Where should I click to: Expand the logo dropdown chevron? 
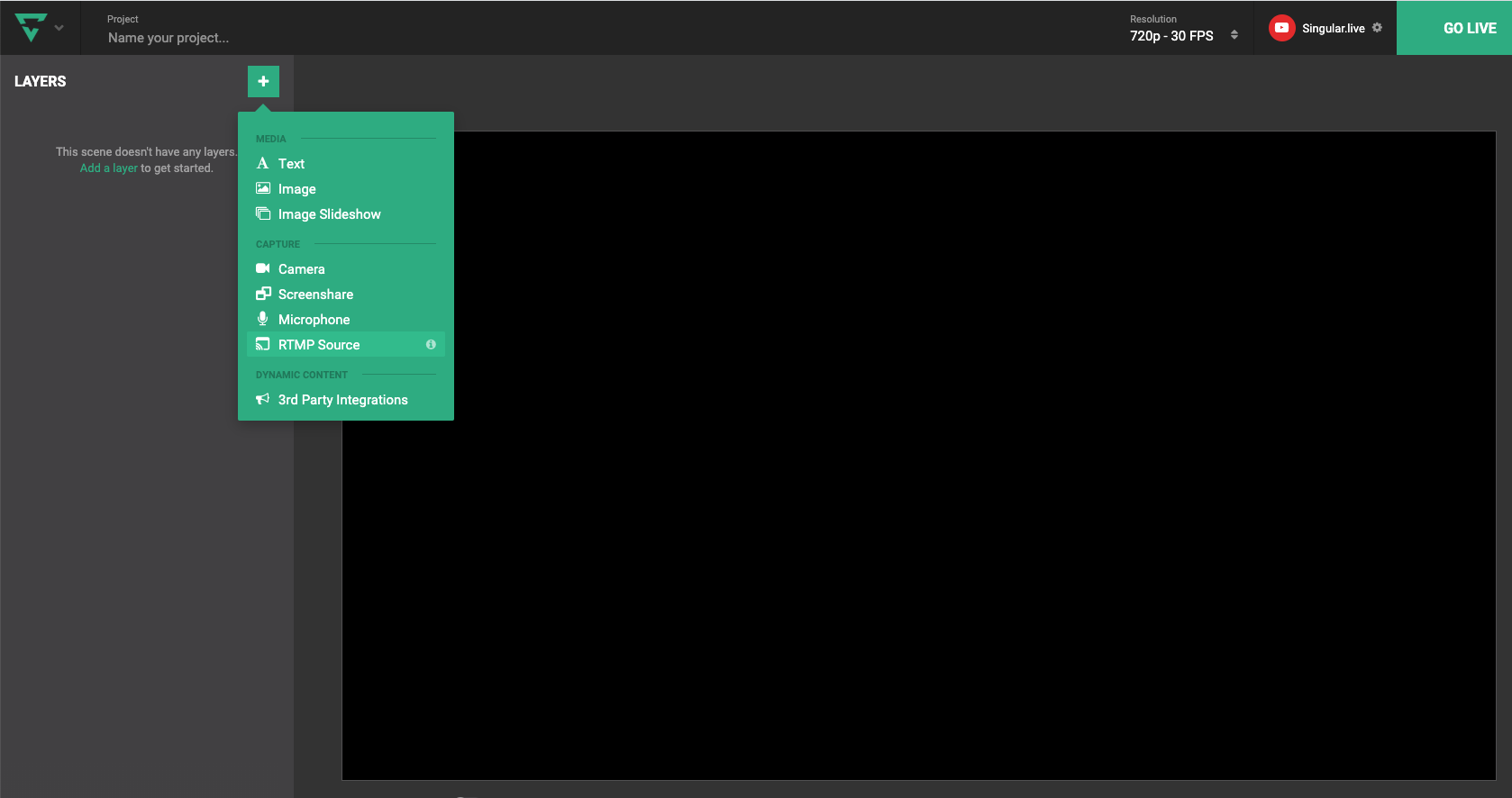pos(59,28)
